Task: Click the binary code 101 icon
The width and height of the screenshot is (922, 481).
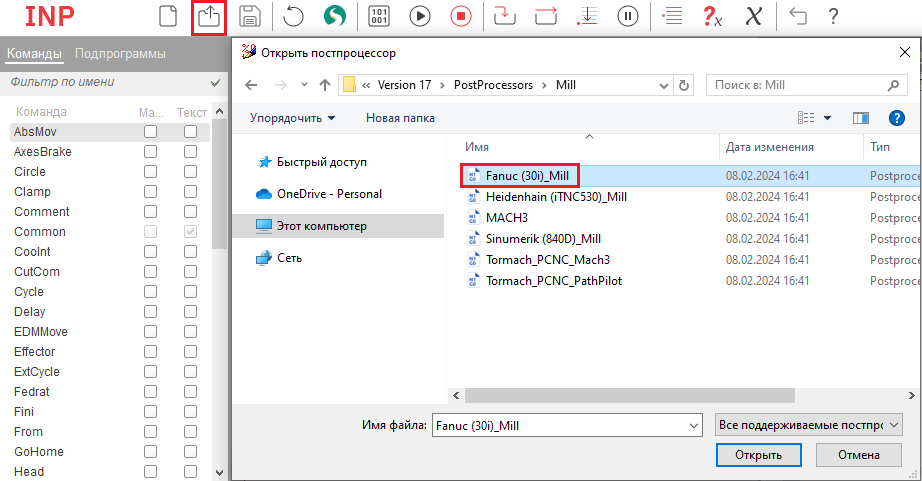Action: coord(380,16)
